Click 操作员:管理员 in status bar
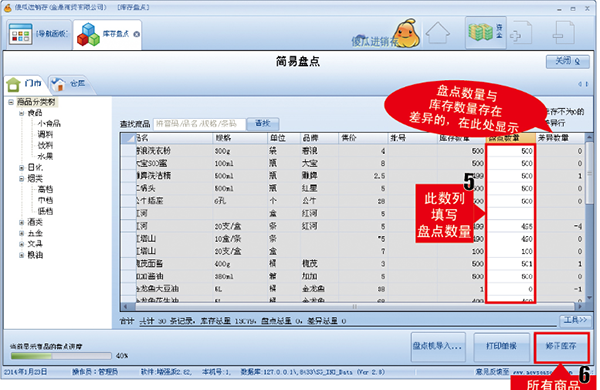Screen dimensions: 600x390 click(95, 372)
